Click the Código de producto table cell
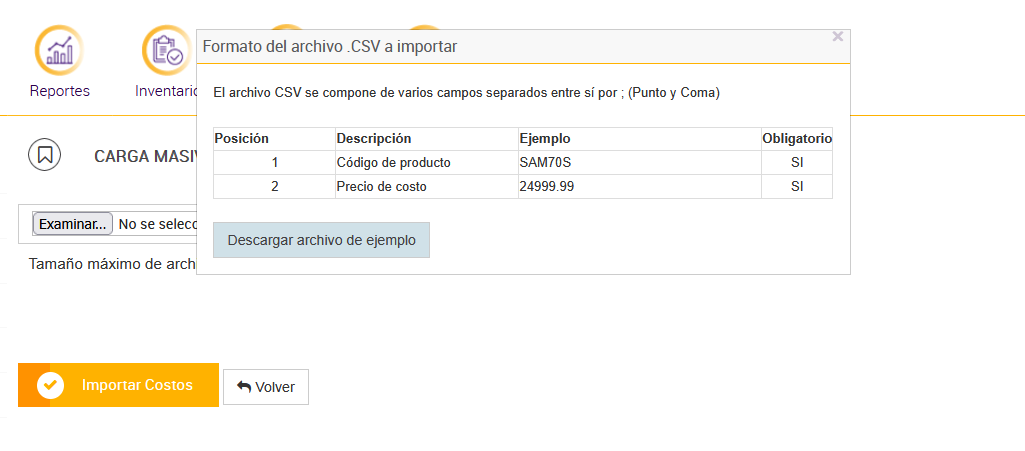Screen dimensions: 1025x451 pos(393,163)
